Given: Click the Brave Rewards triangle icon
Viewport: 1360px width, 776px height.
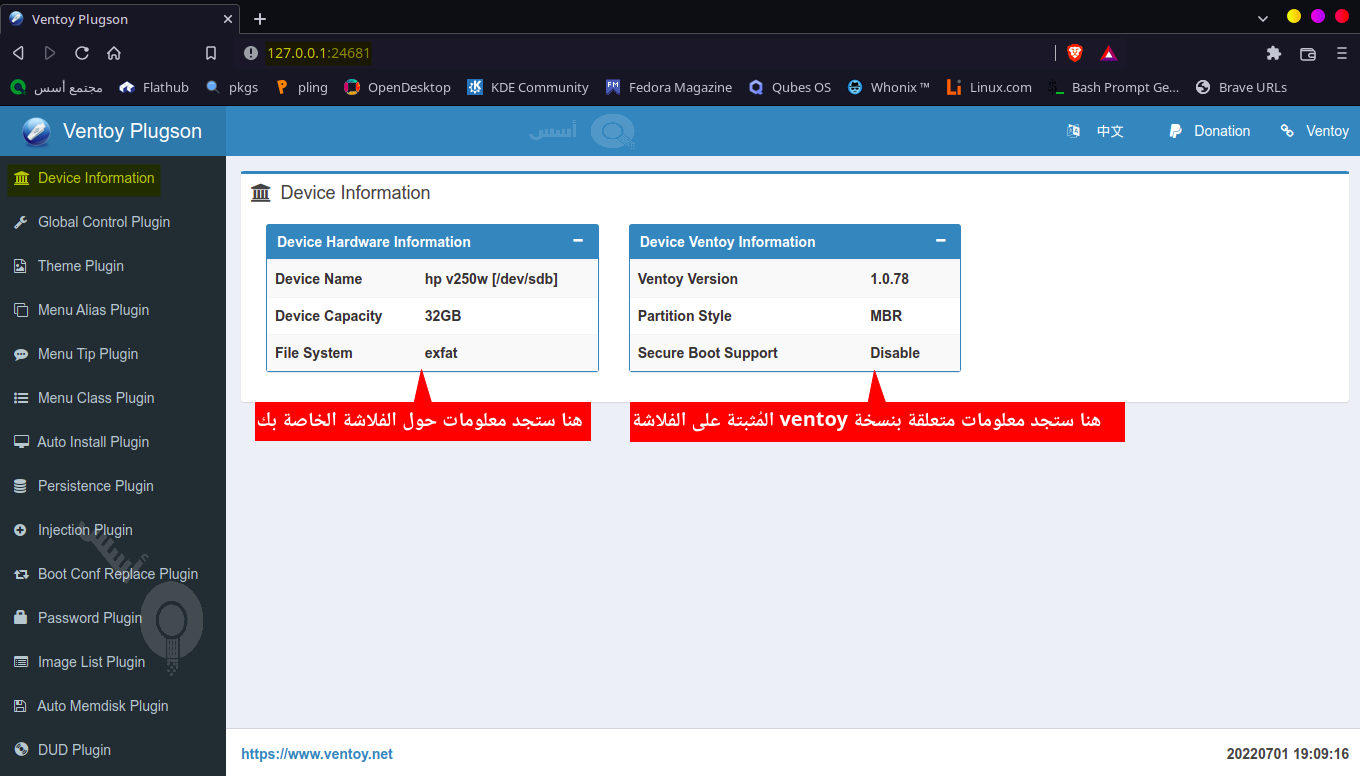Looking at the screenshot, I should tap(1108, 53).
